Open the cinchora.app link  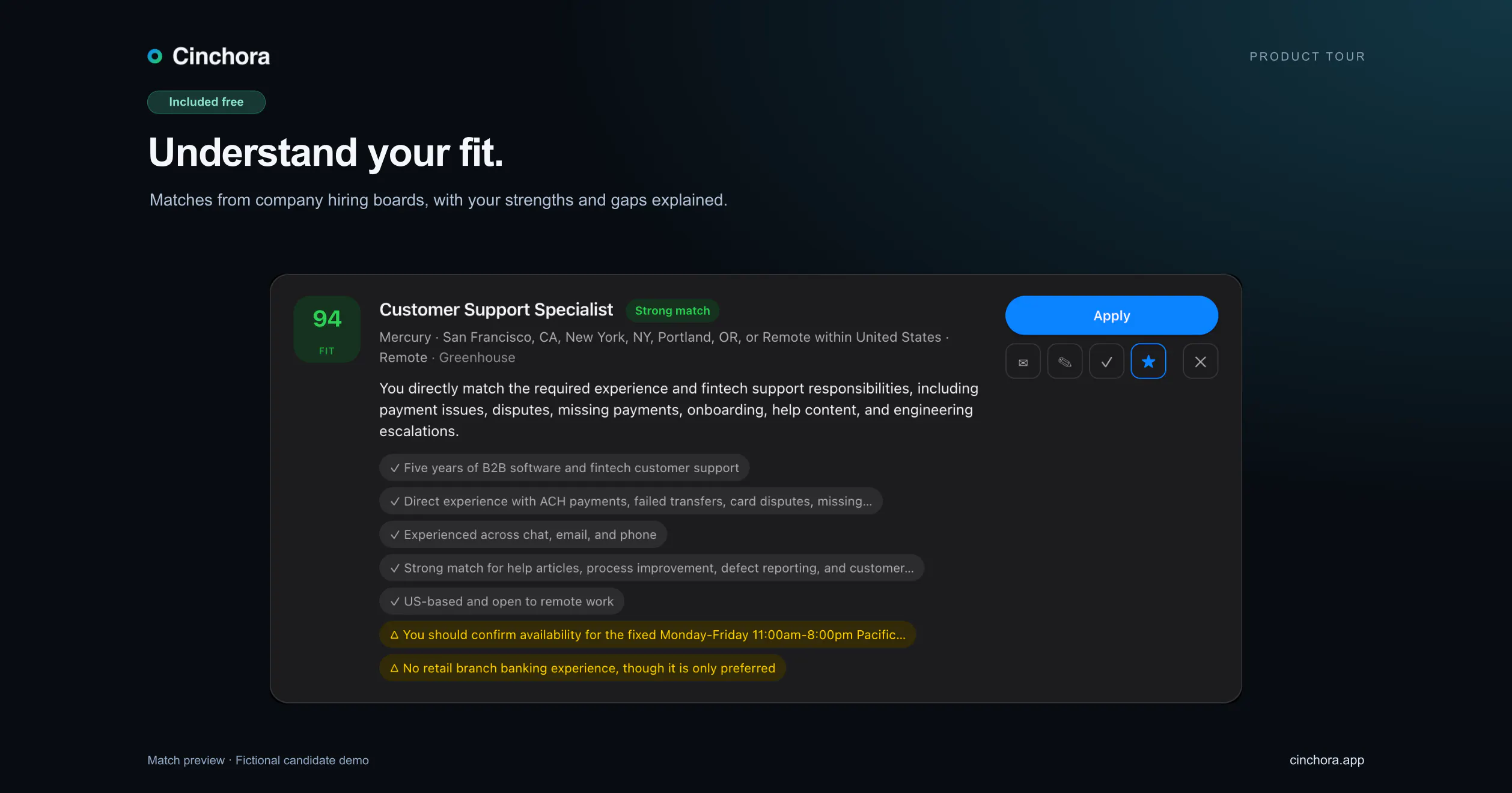(x=1326, y=760)
